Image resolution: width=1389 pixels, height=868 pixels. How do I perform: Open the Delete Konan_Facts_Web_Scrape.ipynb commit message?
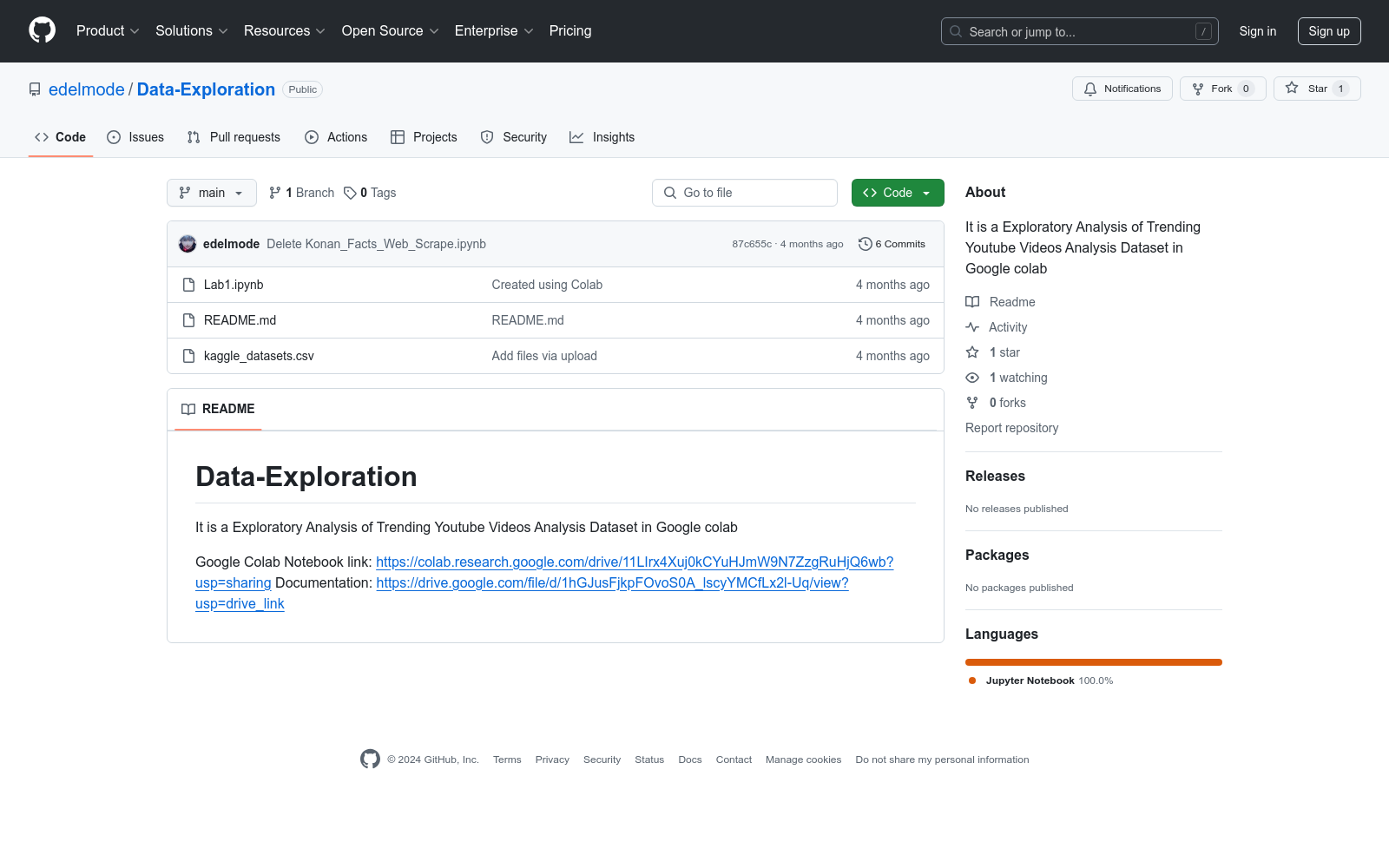point(376,244)
